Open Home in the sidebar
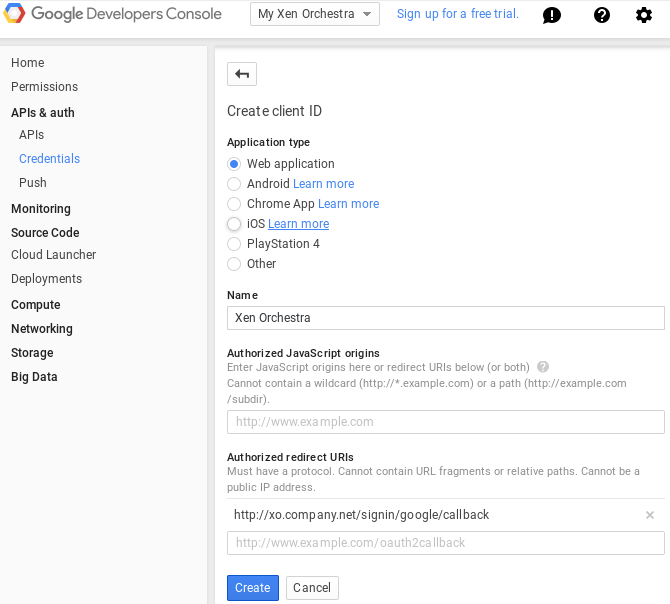This screenshot has width=670, height=604. [28, 63]
